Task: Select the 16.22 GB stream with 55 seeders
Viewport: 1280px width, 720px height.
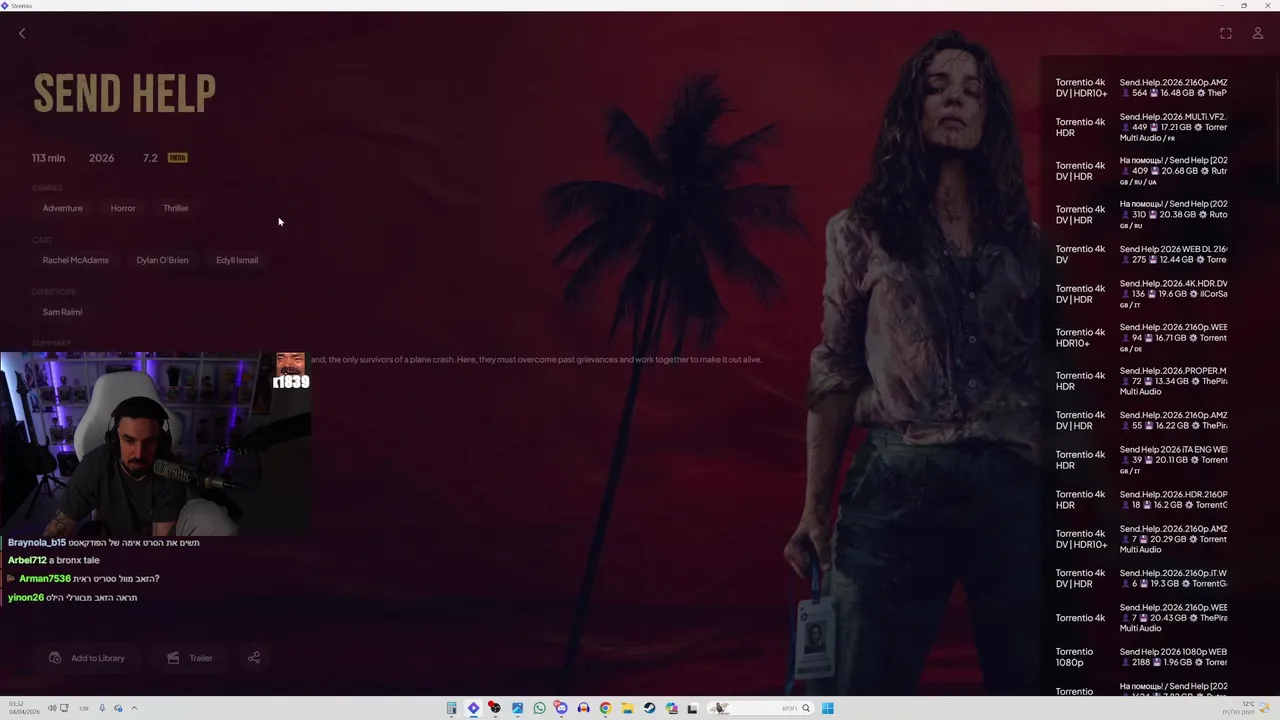Action: [1141, 420]
